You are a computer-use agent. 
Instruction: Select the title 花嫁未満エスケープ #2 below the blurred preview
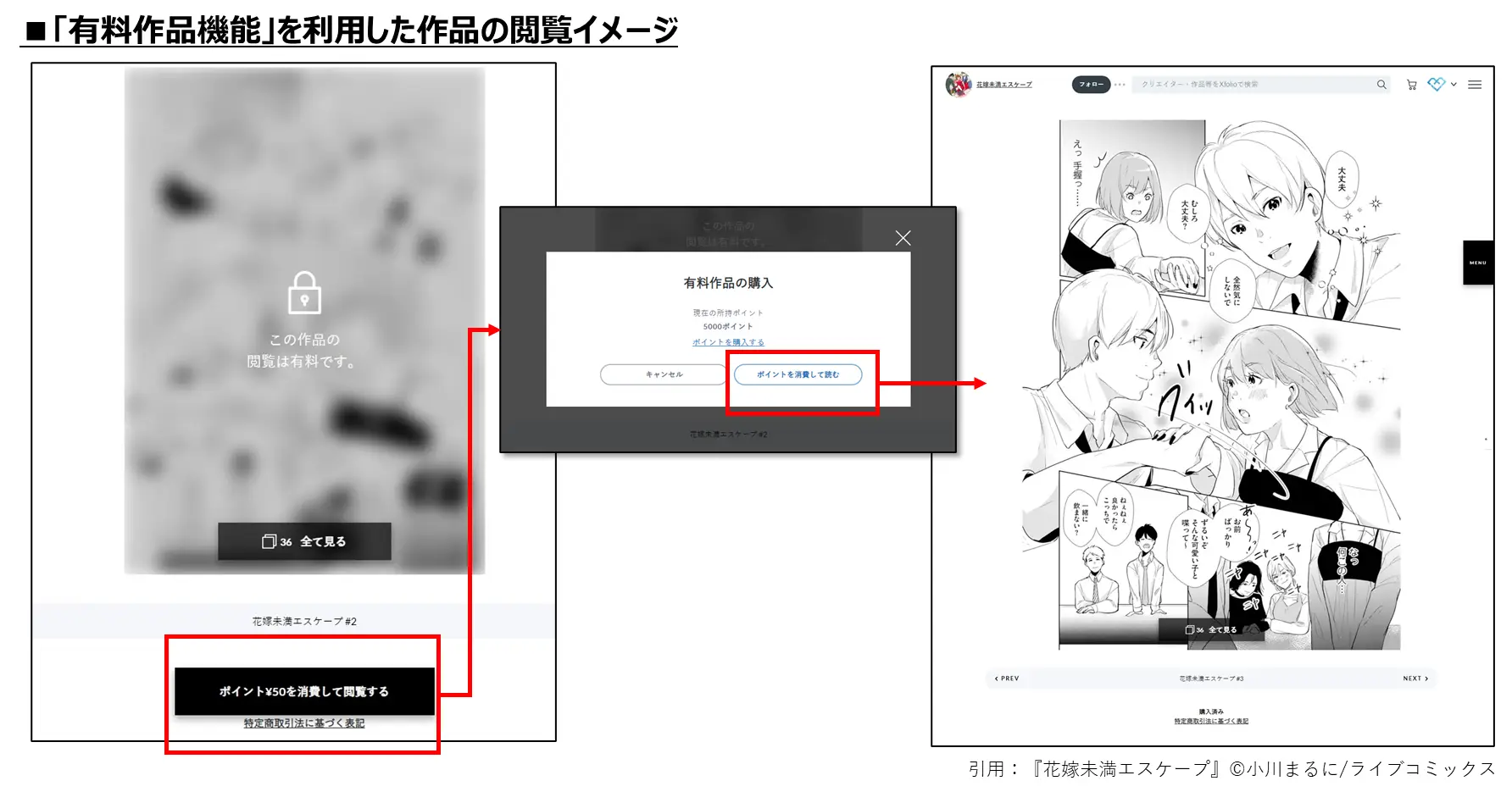[x=304, y=621]
